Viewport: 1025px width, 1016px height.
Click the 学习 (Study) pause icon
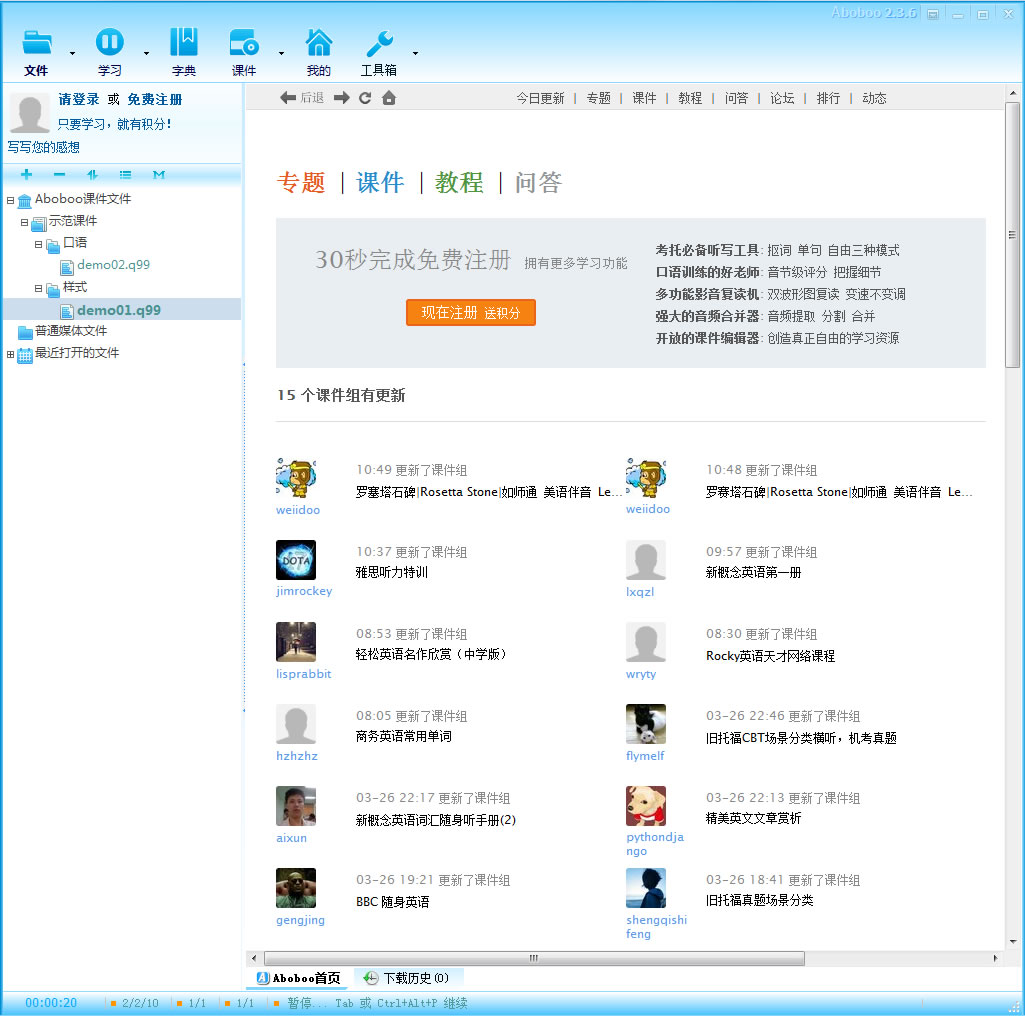pyautogui.click(x=109, y=43)
